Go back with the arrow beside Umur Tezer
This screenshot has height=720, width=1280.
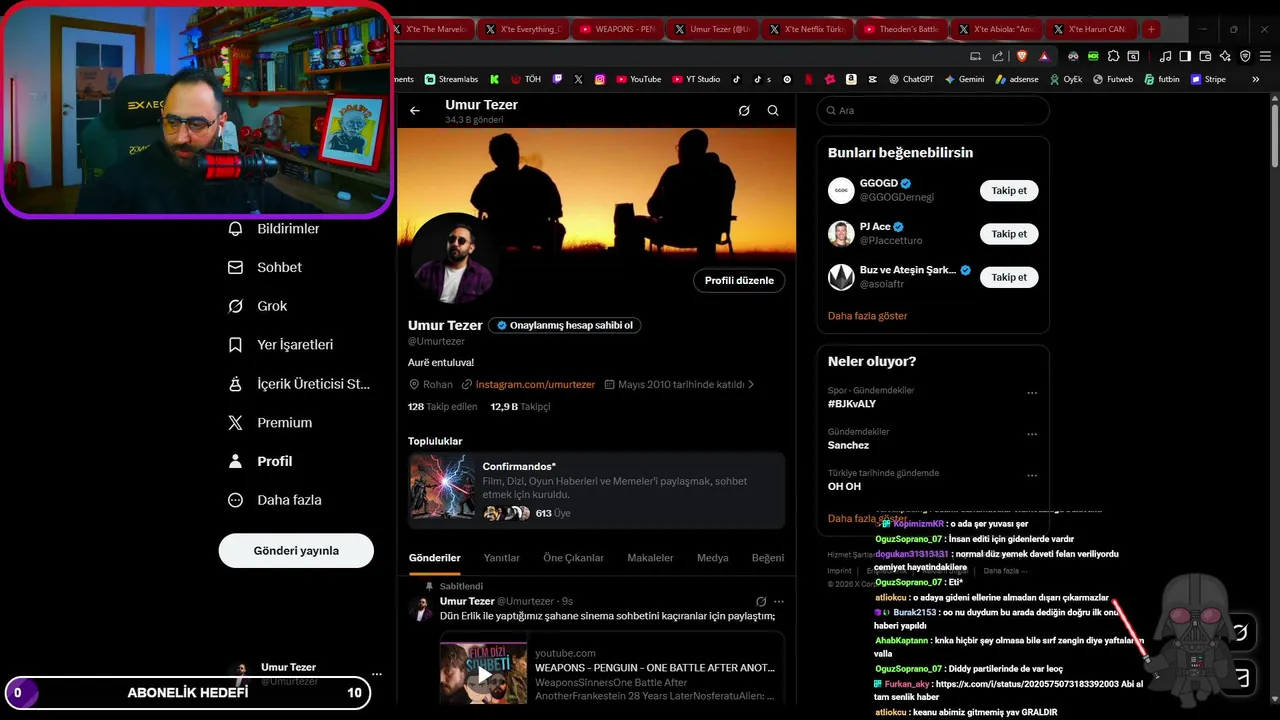click(415, 111)
